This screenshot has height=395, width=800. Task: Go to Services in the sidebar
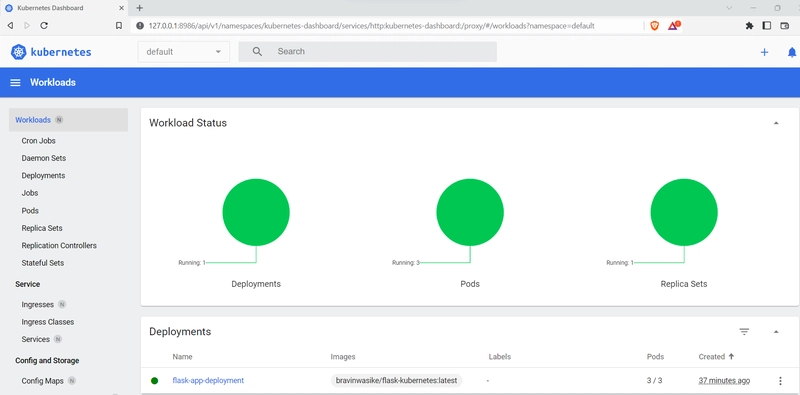(36, 339)
